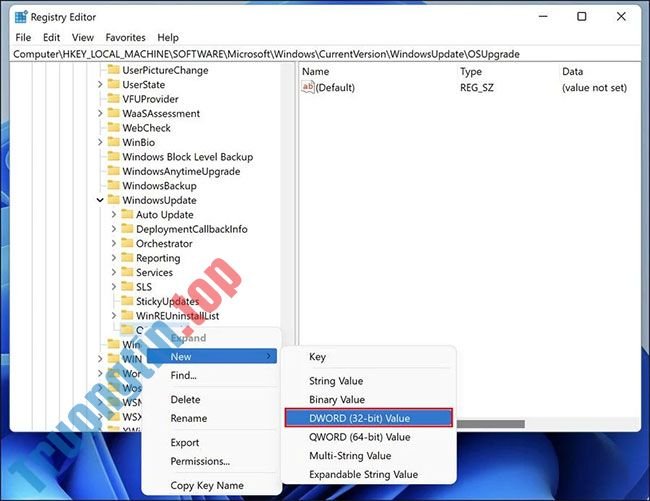650x501 pixels.
Task: Click the SLS folder icon
Action: [127, 287]
